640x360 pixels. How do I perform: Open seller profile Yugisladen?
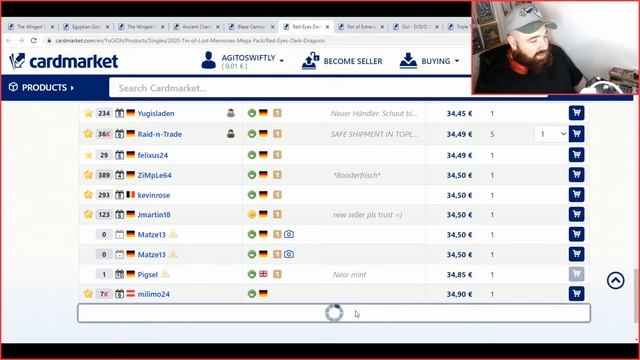tap(156, 113)
